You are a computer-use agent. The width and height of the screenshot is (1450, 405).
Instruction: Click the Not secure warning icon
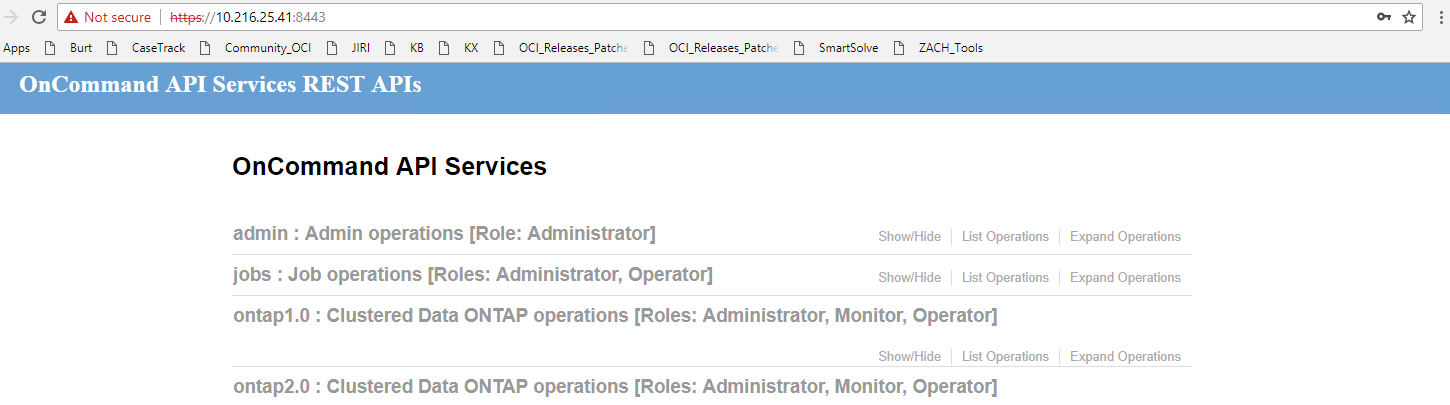pyautogui.click(x=71, y=17)
